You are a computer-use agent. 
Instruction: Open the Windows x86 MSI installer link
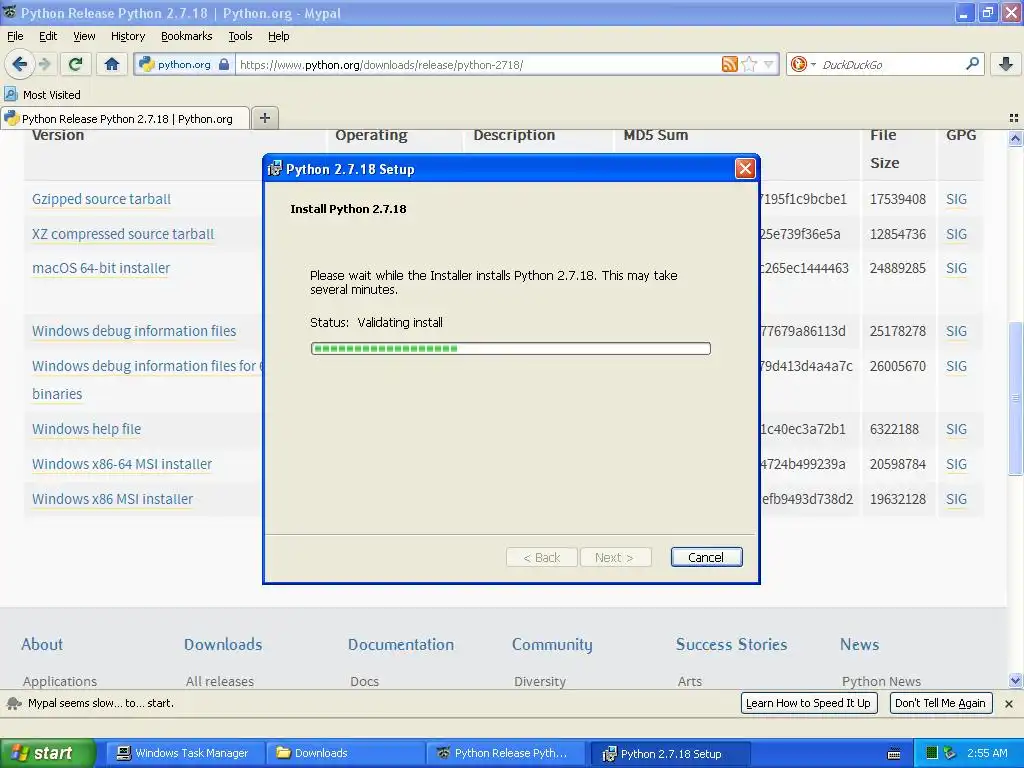pyautogui.click(x=112, y=499)
